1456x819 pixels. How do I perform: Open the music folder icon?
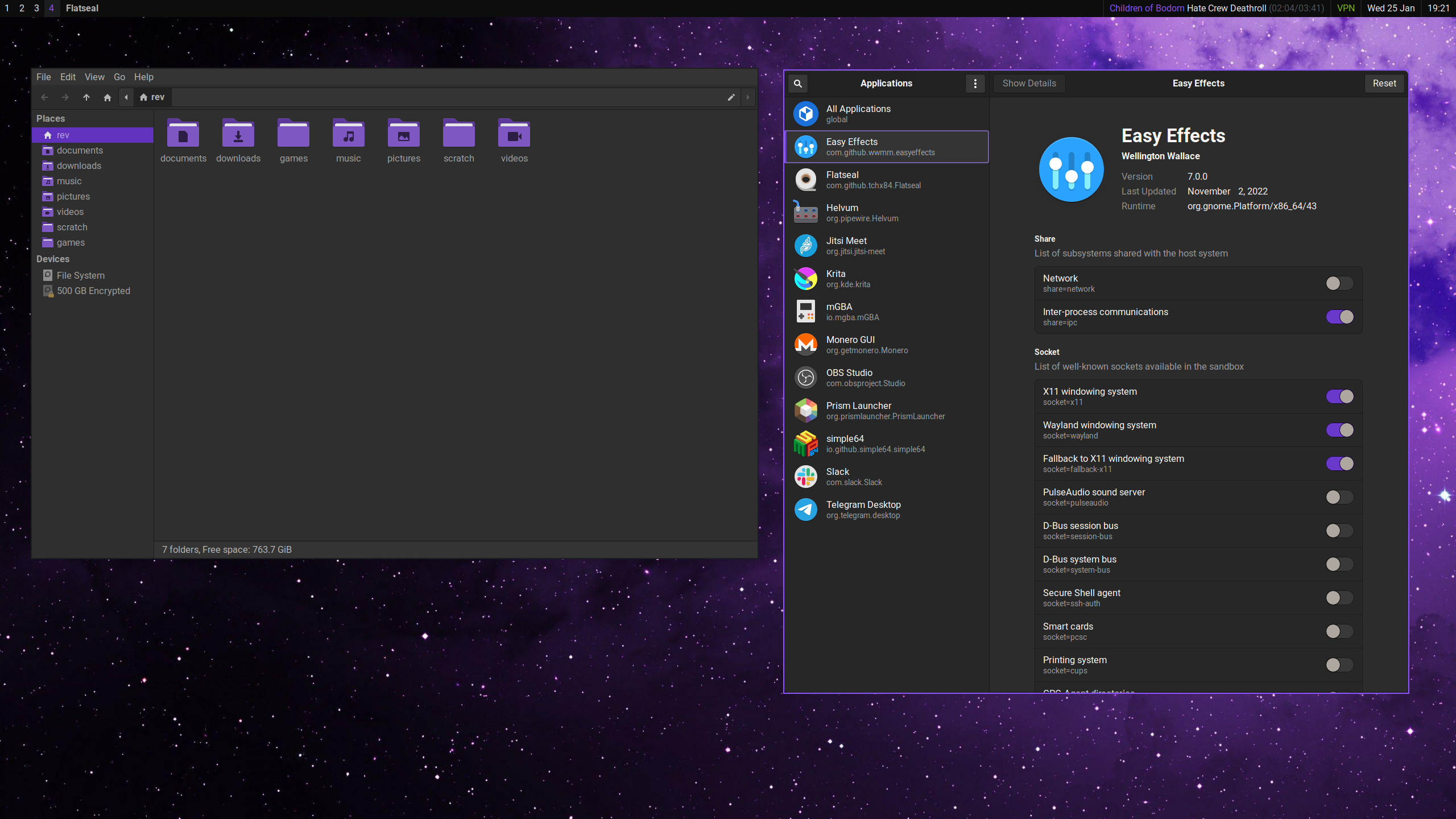point(349,134)
